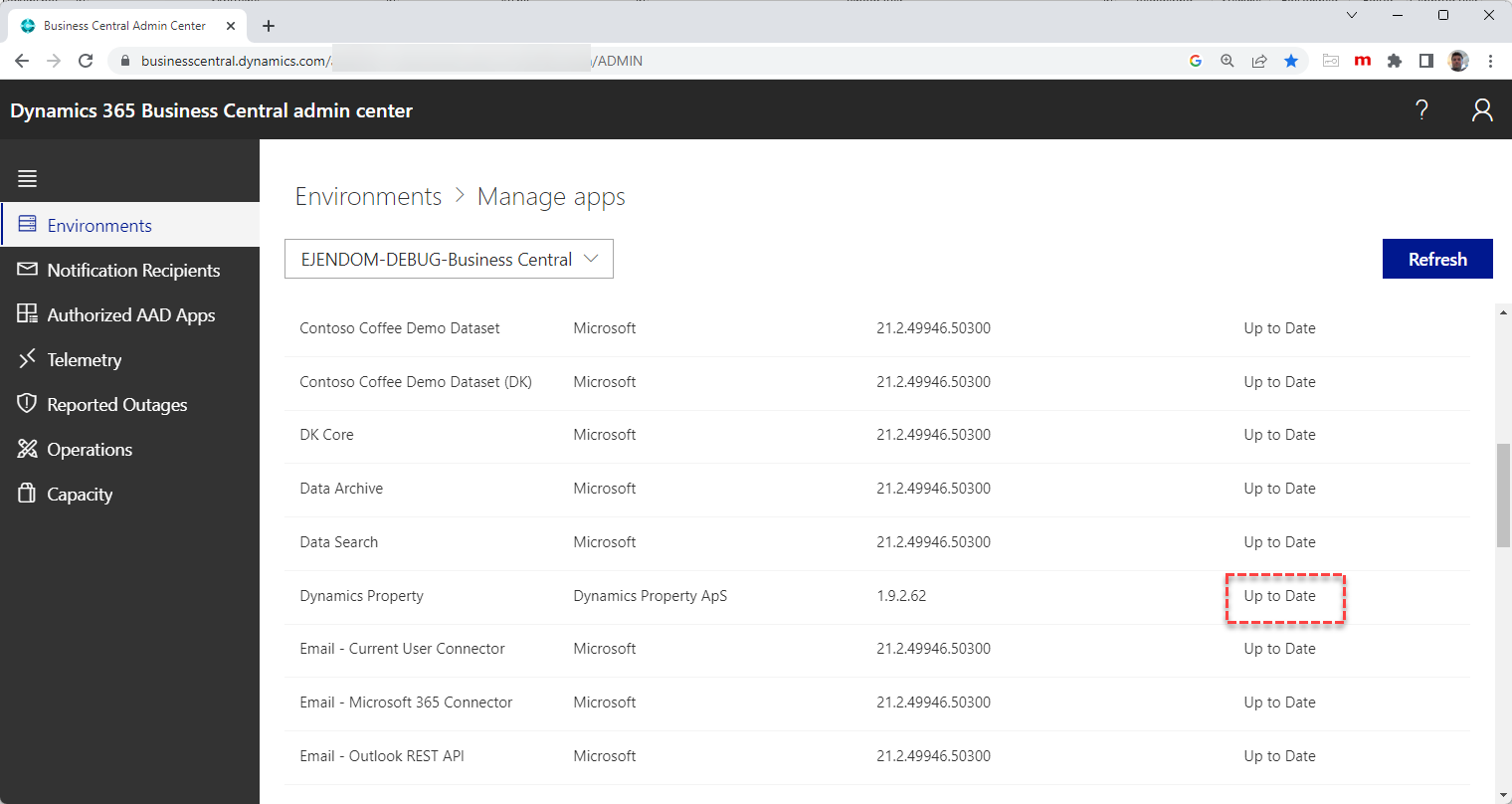Open the help question mark icon

pos(1421,110)
